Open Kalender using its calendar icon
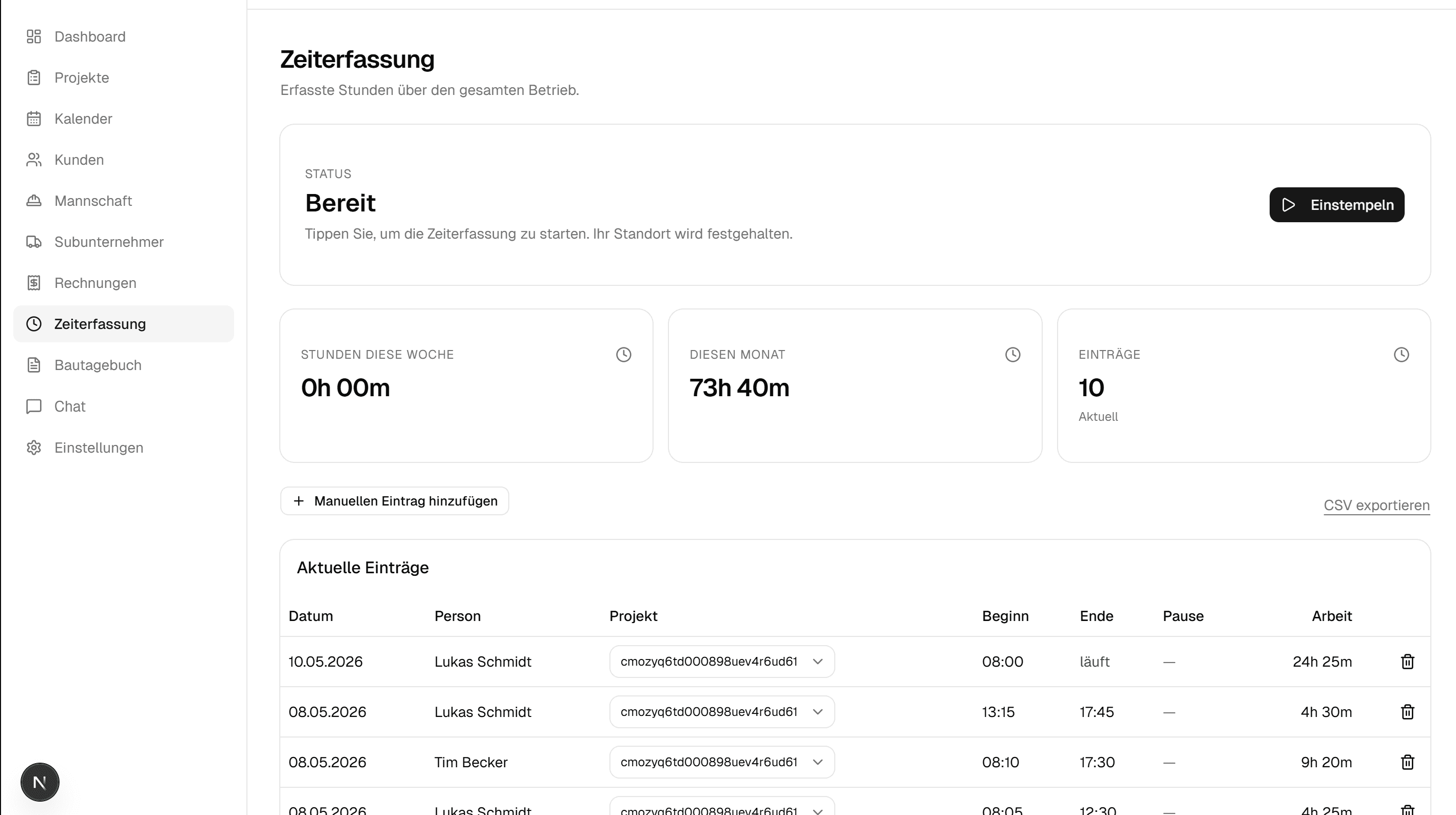This screenshot has width=1456, height=815. (34, 119)
